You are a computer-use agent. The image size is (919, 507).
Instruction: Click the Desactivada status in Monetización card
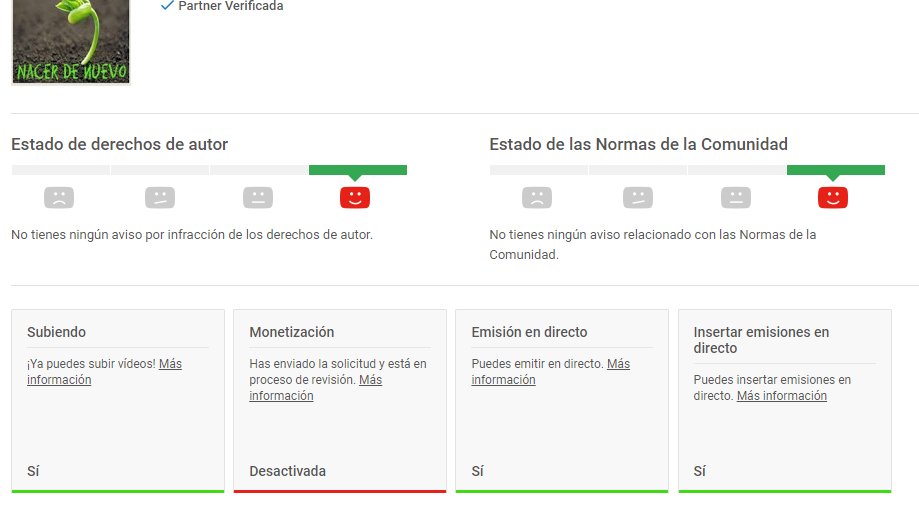(287, 471)
